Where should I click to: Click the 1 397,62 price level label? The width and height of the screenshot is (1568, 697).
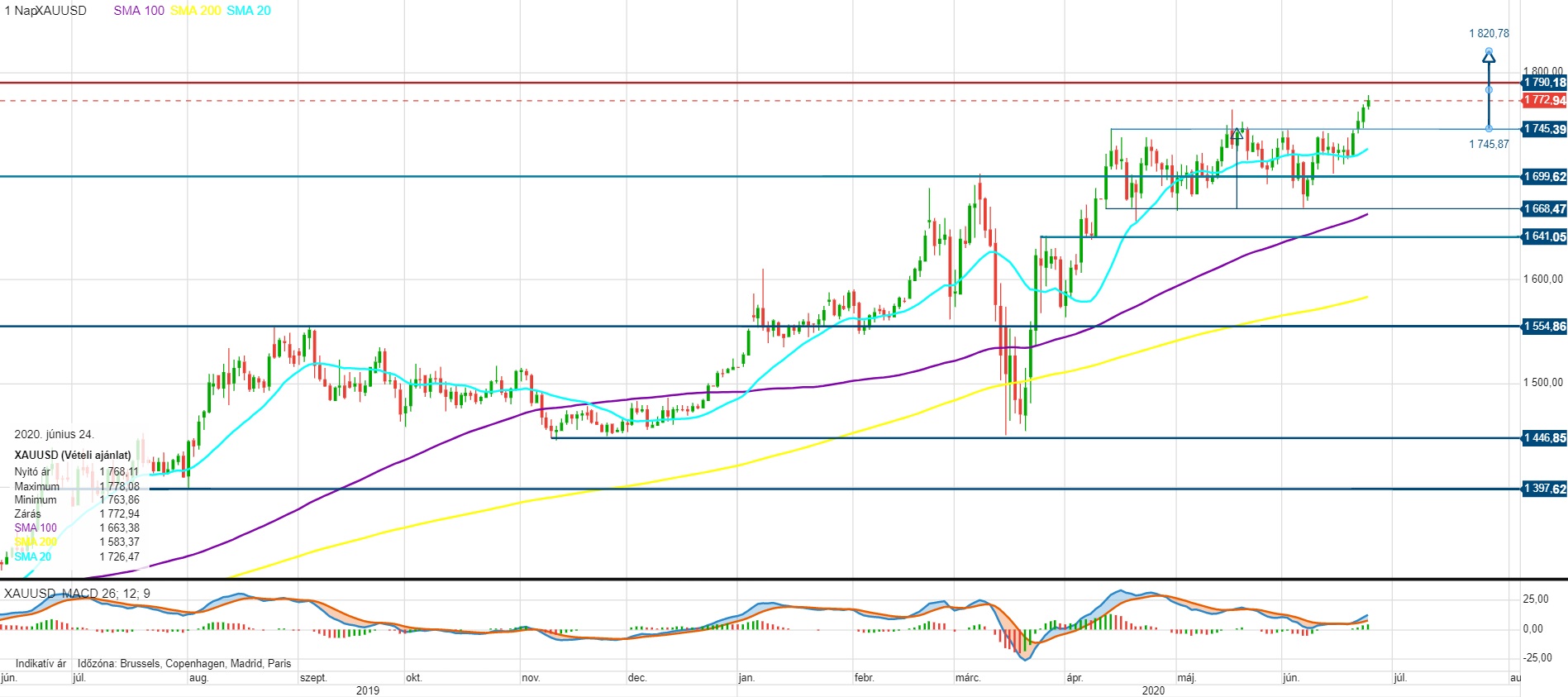(x=1544, y=488)
